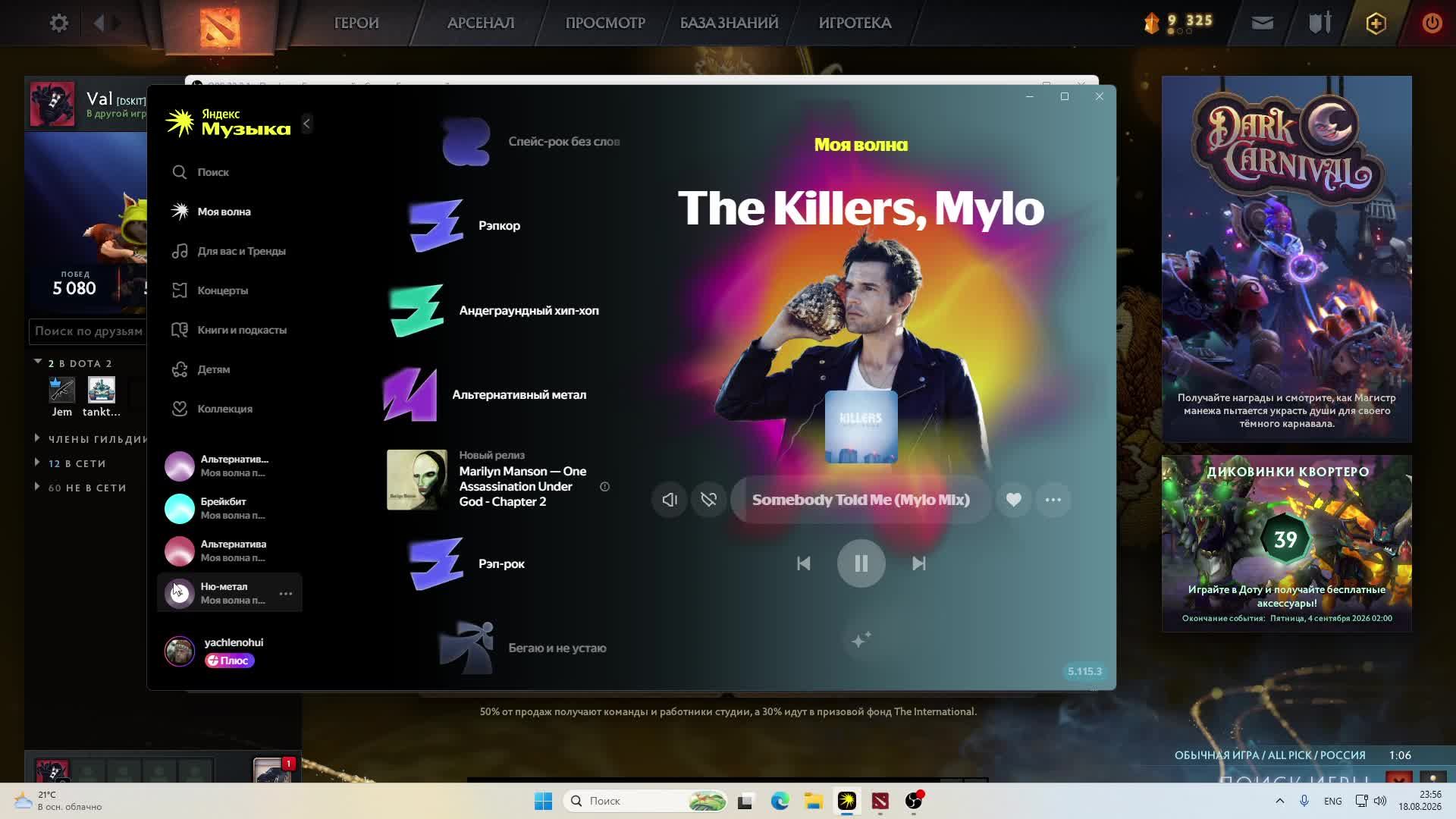Viewport: 1456px width, 819px height.
Task: Open Microsoft Edge from taskbar
Action: click(780, 801)
